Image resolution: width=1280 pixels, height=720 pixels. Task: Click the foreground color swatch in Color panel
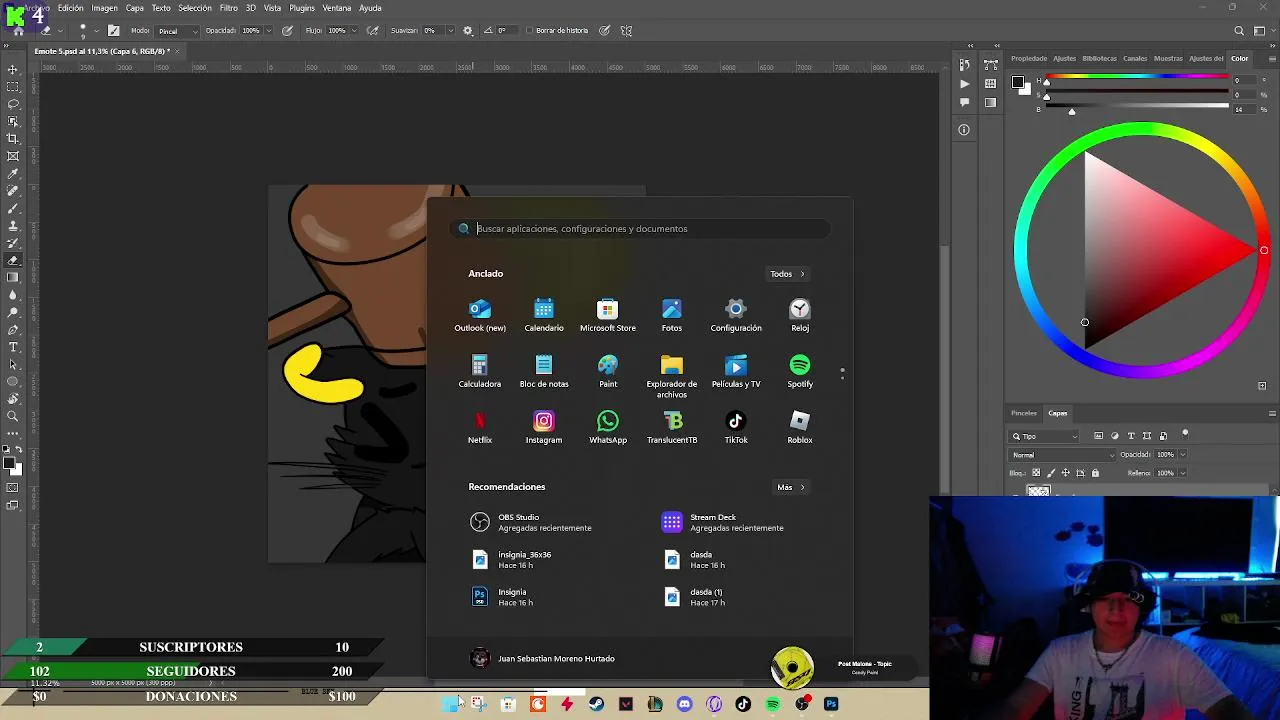click(x=1017, y=82)
